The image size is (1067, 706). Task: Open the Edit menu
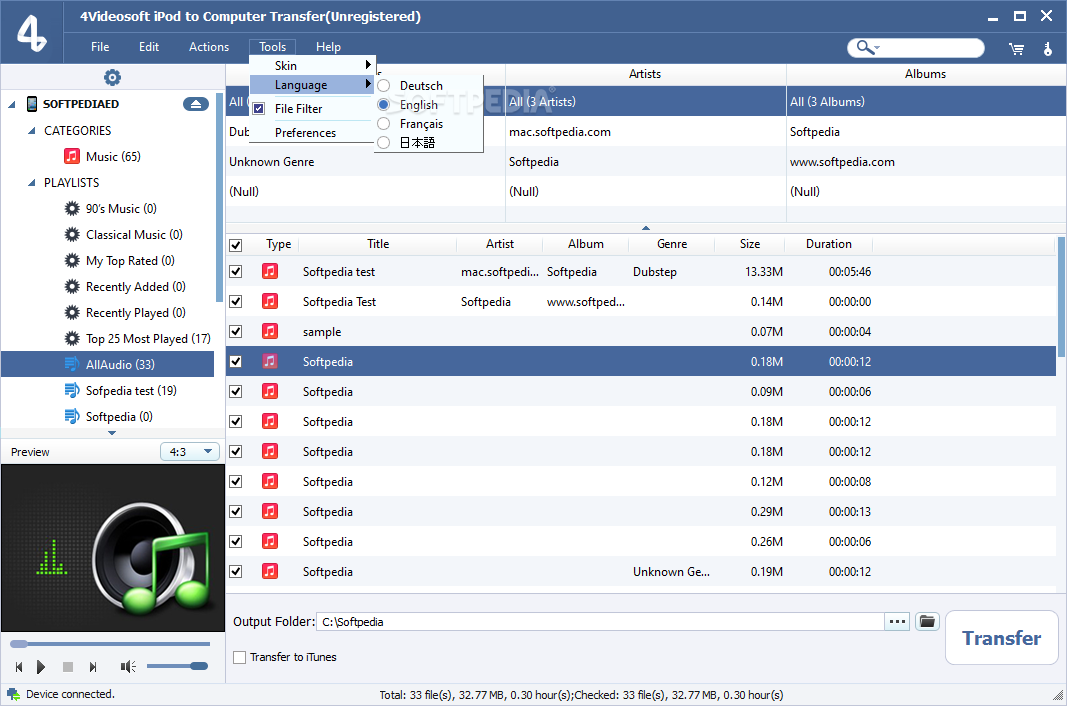149,47
